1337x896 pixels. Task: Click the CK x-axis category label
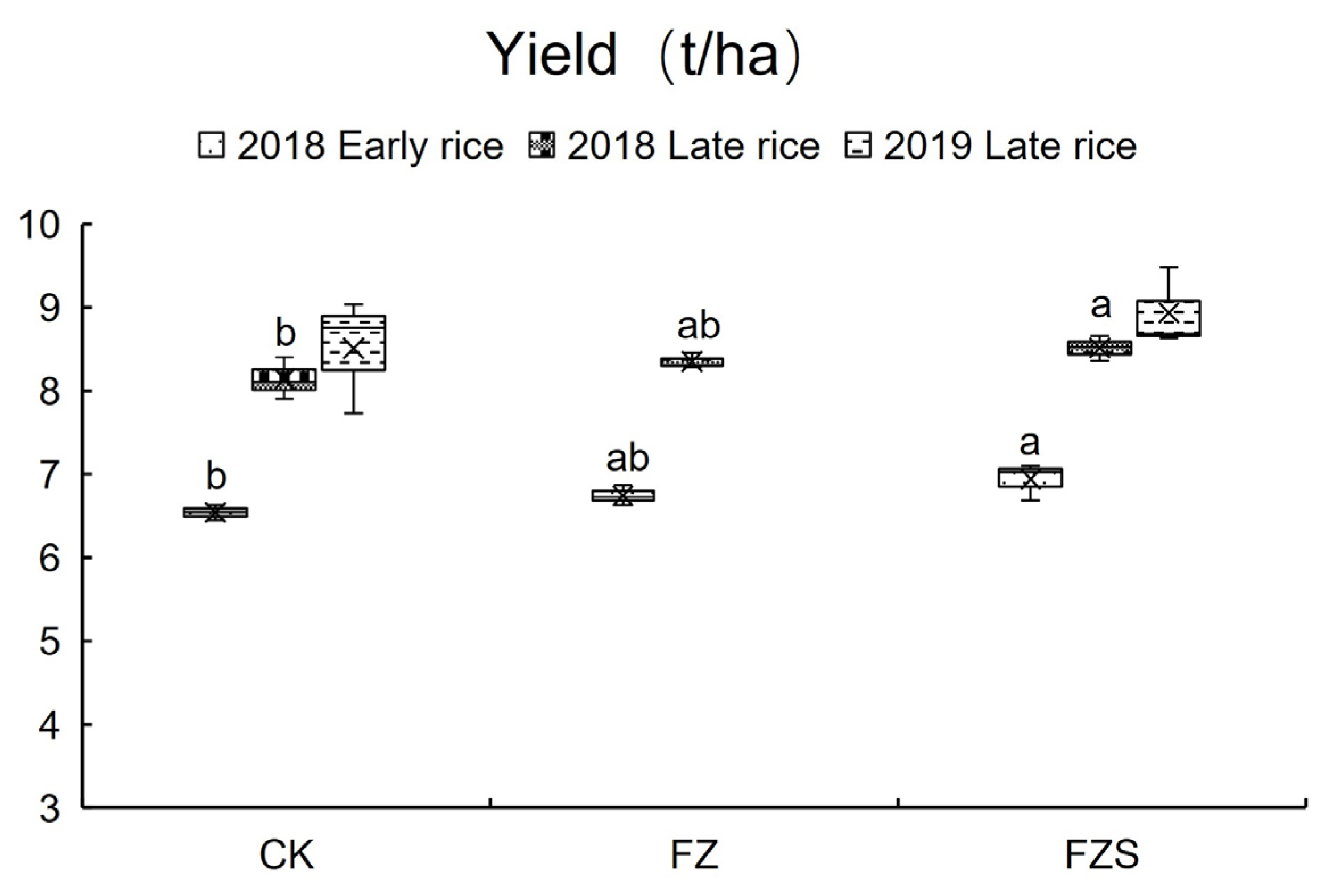[286, 856]
